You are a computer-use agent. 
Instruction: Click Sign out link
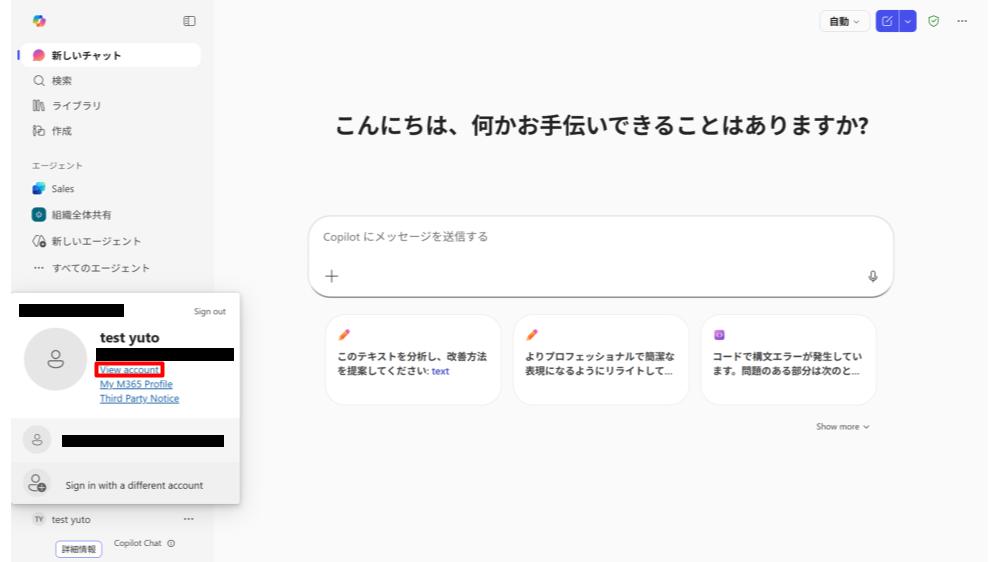(210, 312)
